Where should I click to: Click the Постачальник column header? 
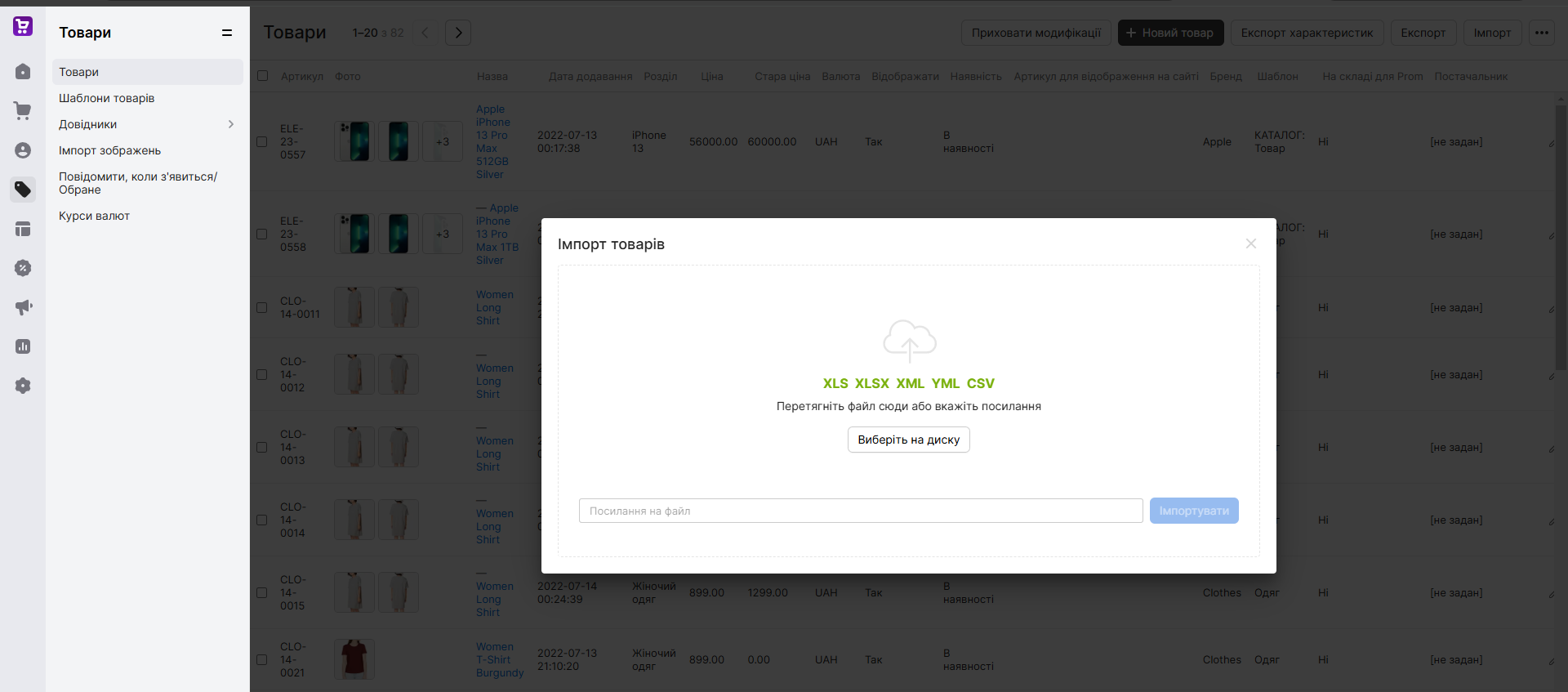(1471, 76)
